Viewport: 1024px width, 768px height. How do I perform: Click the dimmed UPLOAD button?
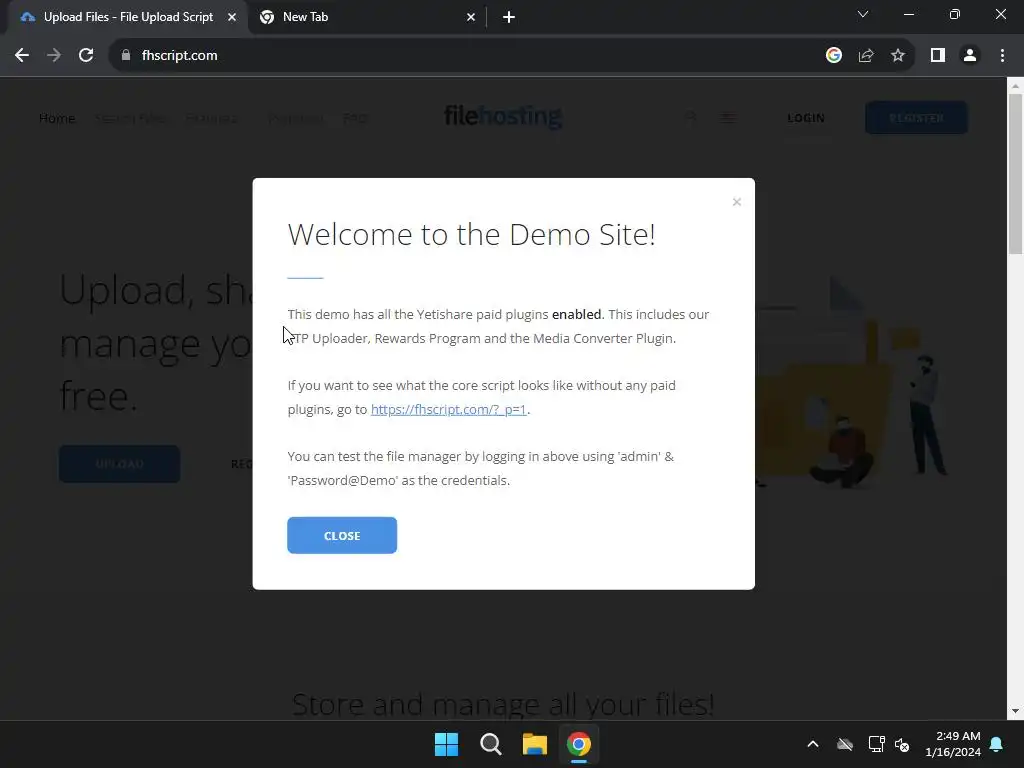click(120, 464)
